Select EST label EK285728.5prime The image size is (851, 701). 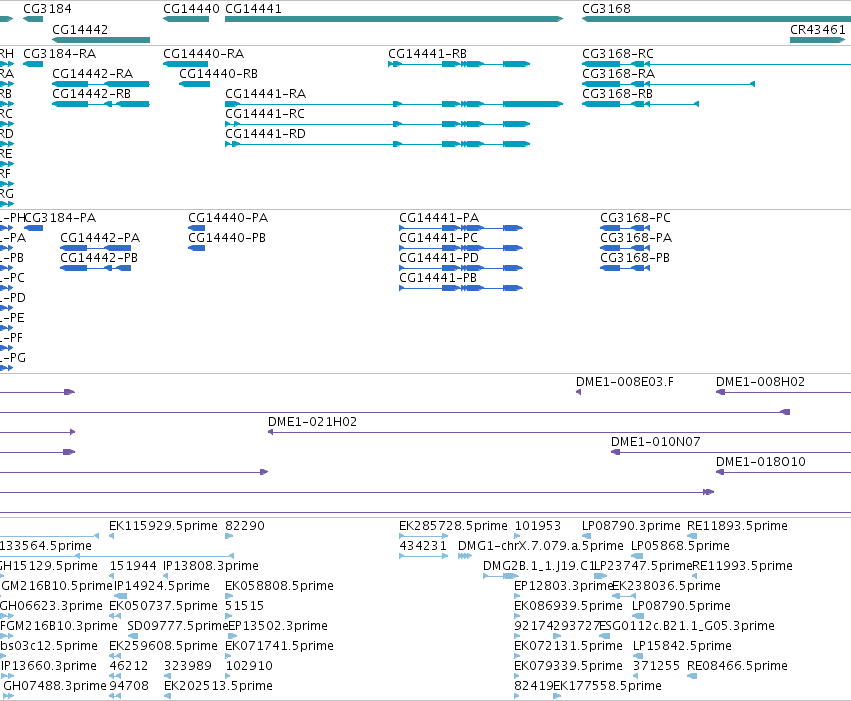(453, 526)
